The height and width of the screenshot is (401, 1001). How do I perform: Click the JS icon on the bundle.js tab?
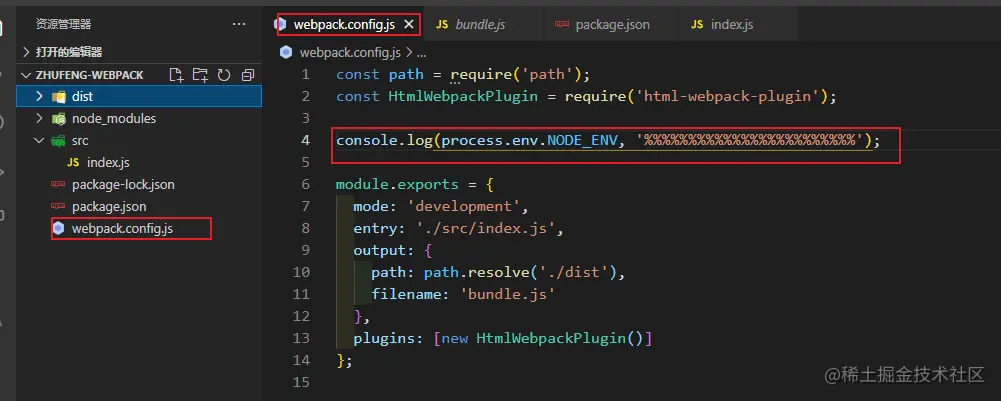click(x=442, y=25)
